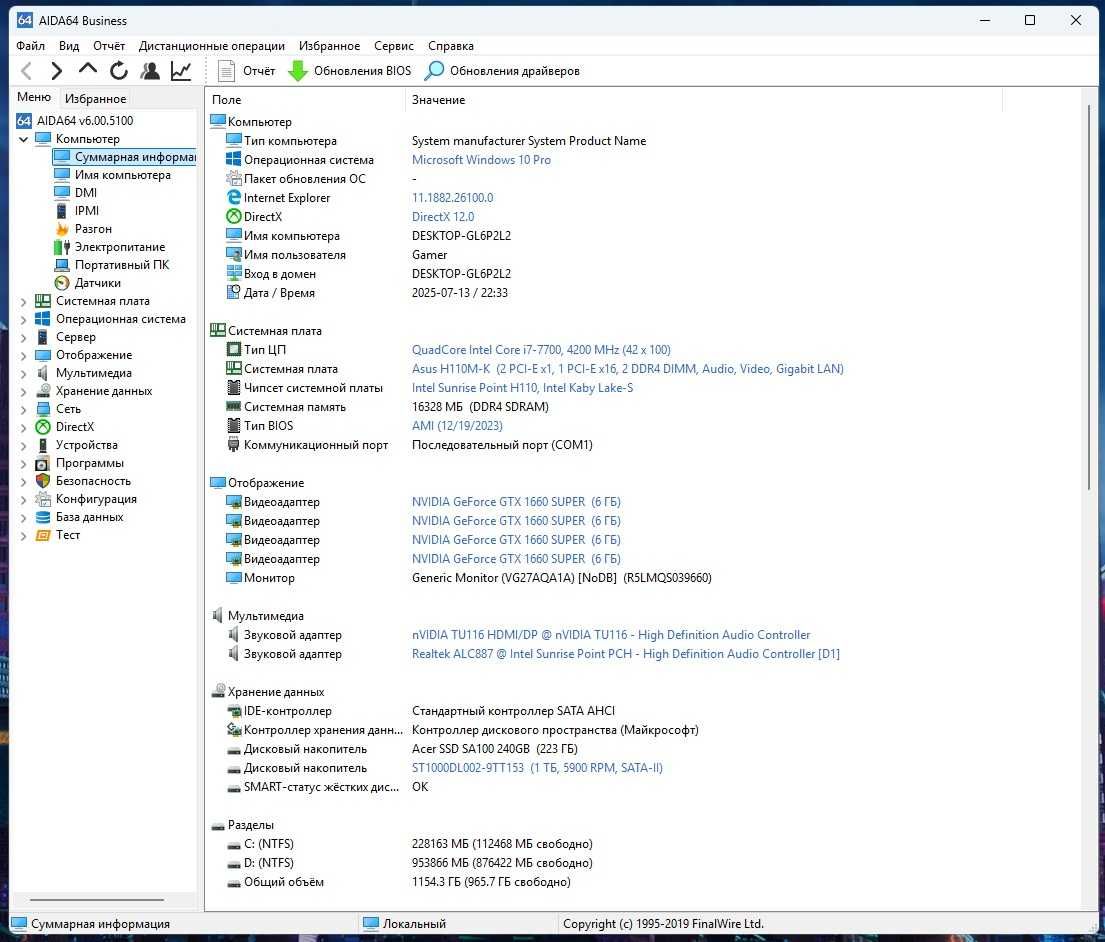Collapse the Компьютер tree node

pos(23,140)
